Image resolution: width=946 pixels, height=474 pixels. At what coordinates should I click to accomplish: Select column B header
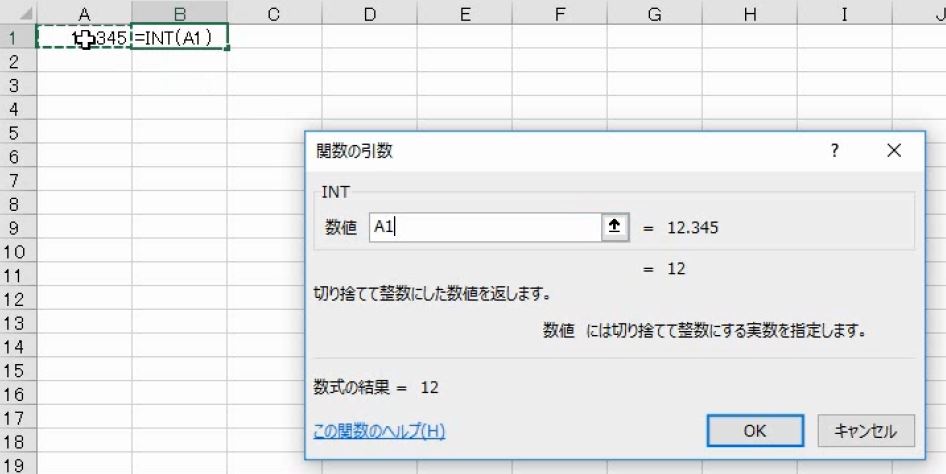(180, 14)
